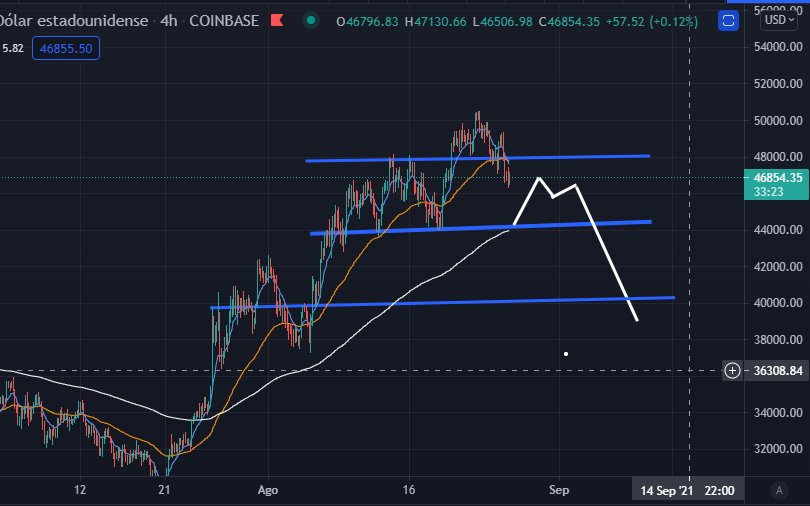
Task: Click the 46855.50 indicator value box
Action: click(66, 49)
